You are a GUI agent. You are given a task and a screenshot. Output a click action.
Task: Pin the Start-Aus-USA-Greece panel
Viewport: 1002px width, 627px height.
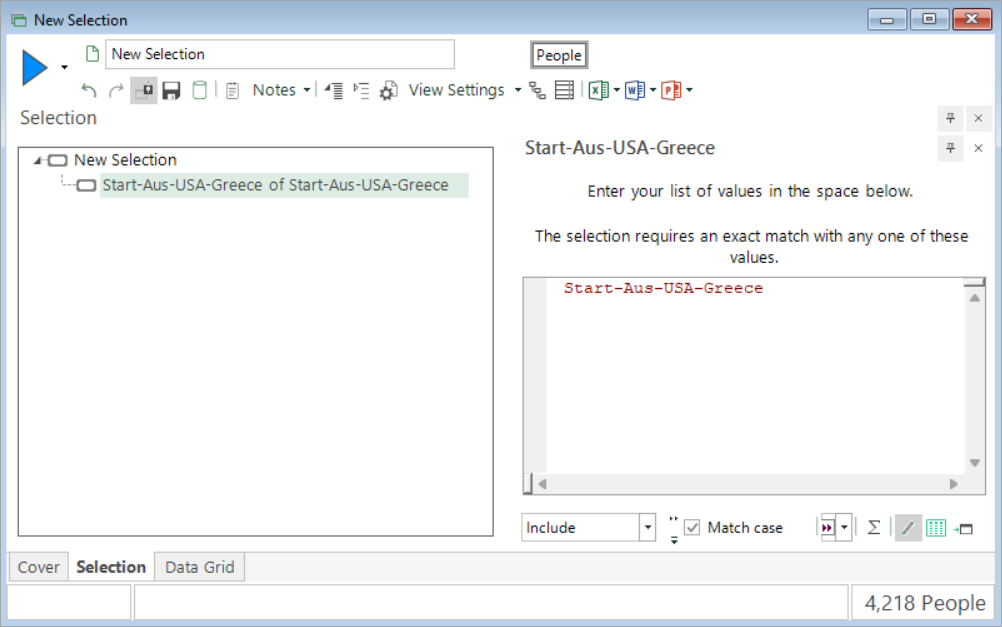point(950,148)
